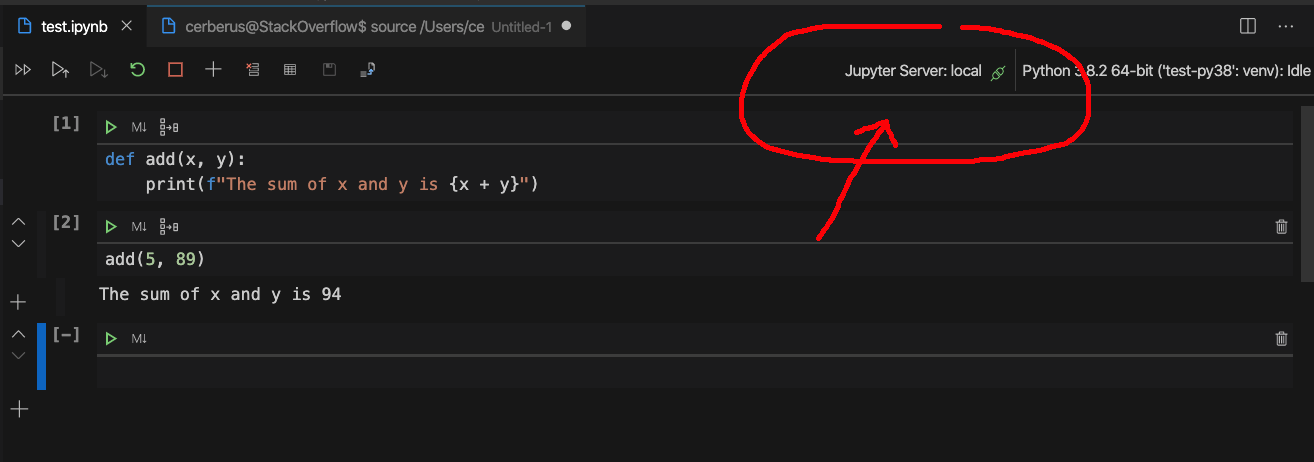Run cell 2 by line
The height and width of the screenshot is (462, 1314).
169,227
